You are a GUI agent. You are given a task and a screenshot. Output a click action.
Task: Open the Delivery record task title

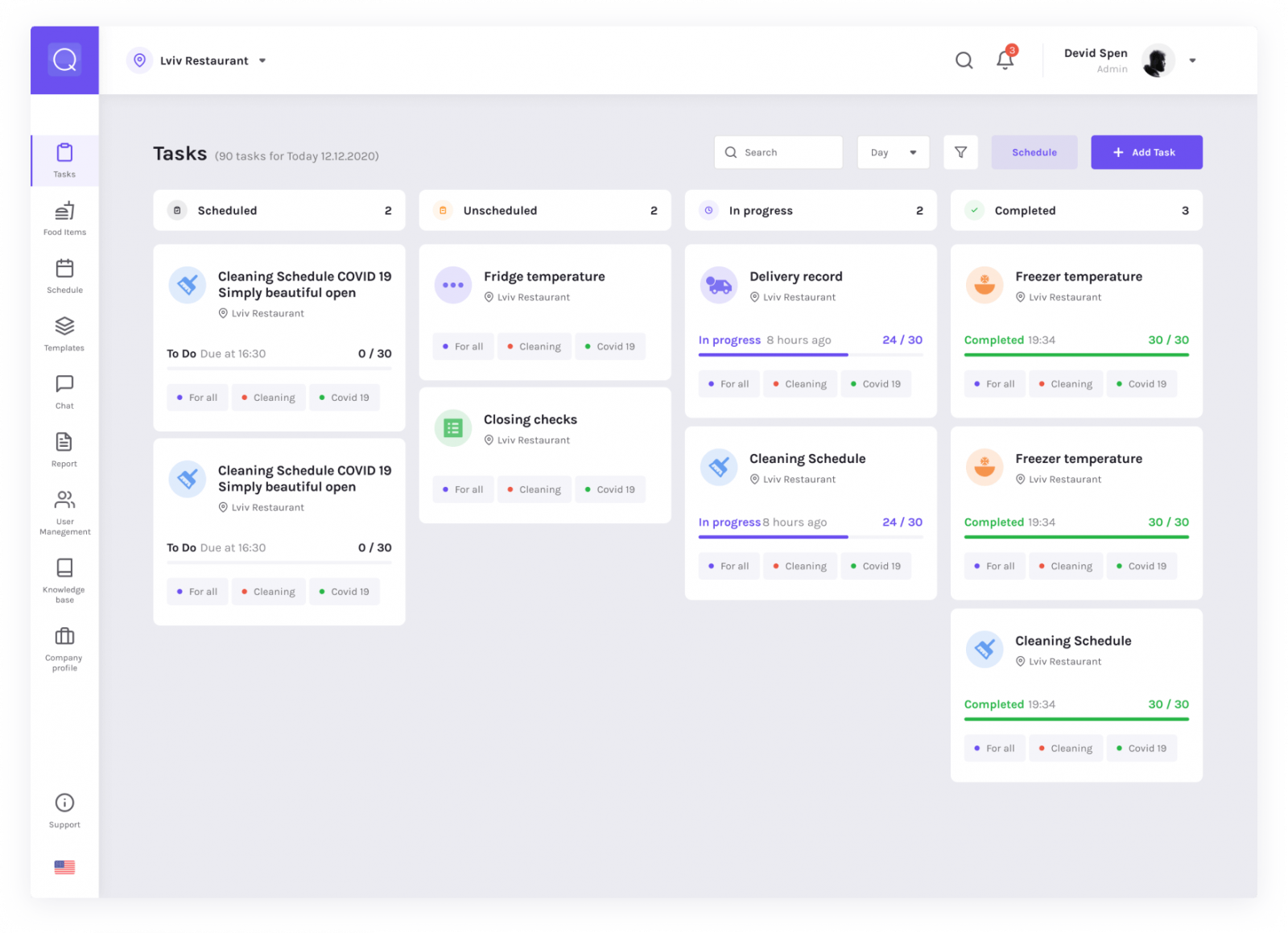click(x=796, y=276)
